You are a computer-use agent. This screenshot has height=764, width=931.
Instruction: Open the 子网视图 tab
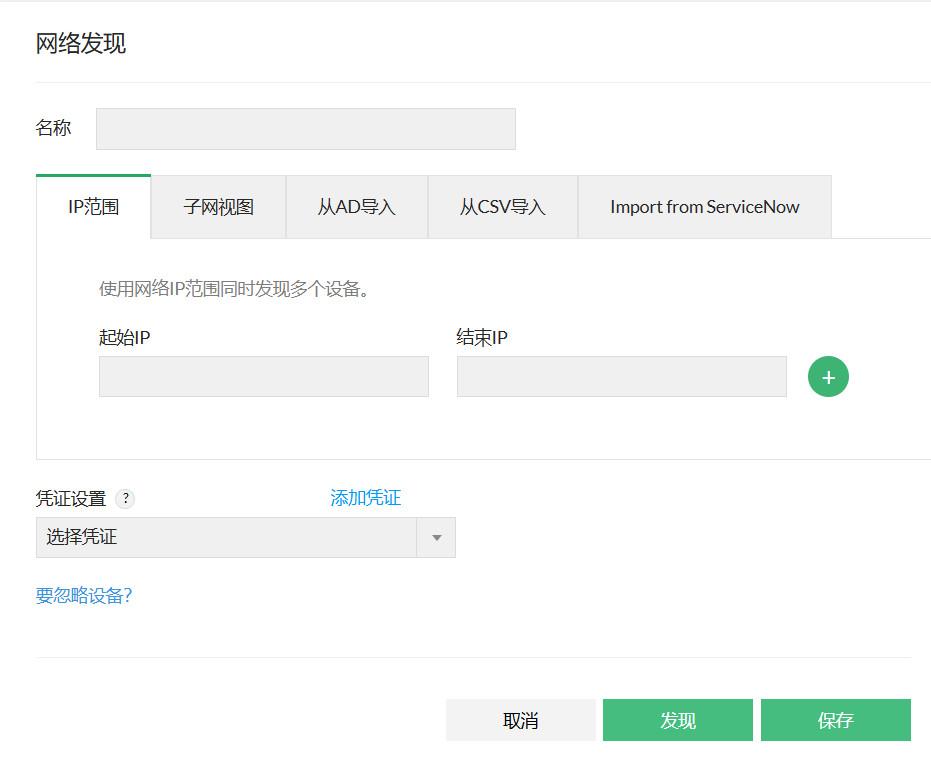pos(218,207)
